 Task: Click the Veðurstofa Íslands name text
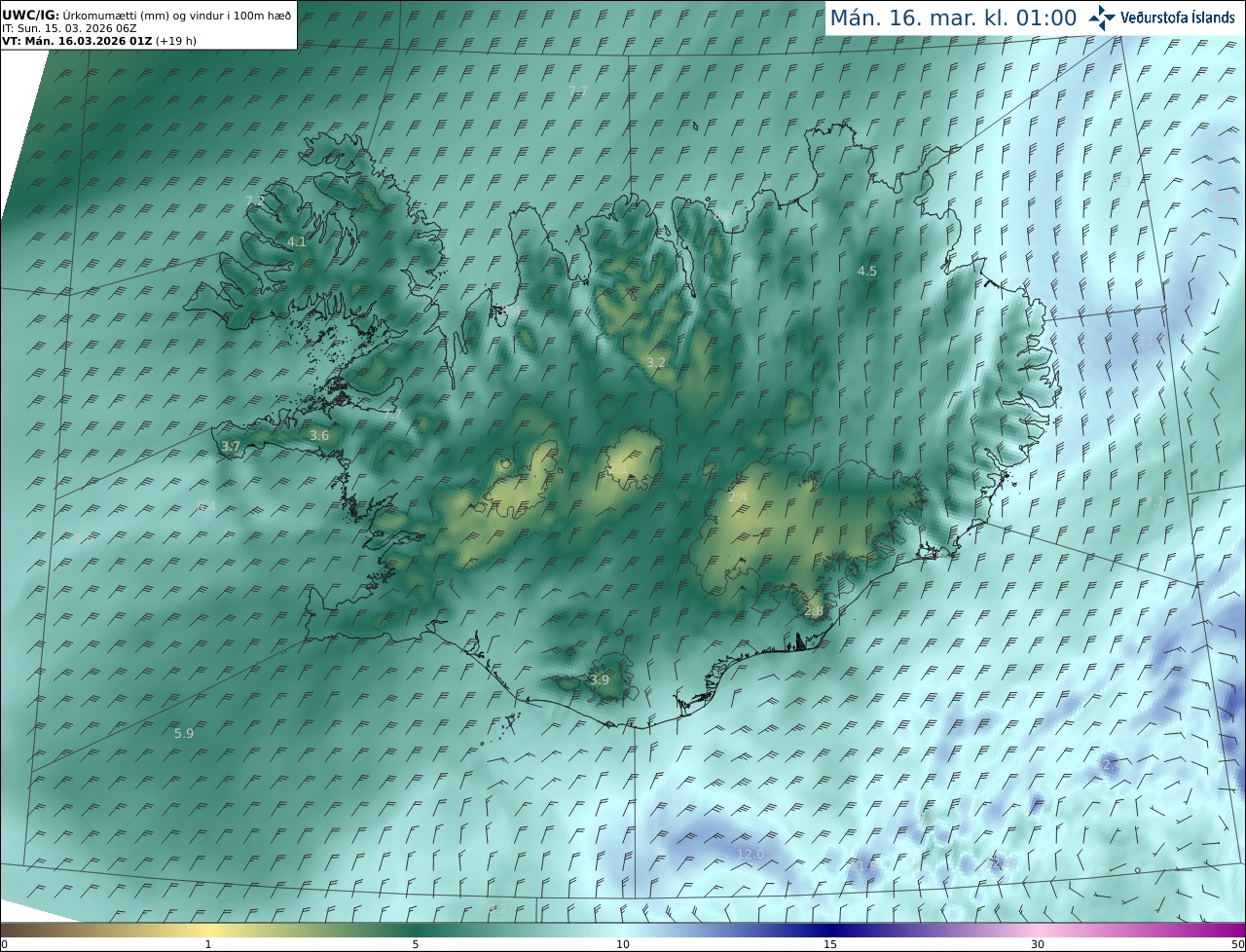click(1178, 18)
